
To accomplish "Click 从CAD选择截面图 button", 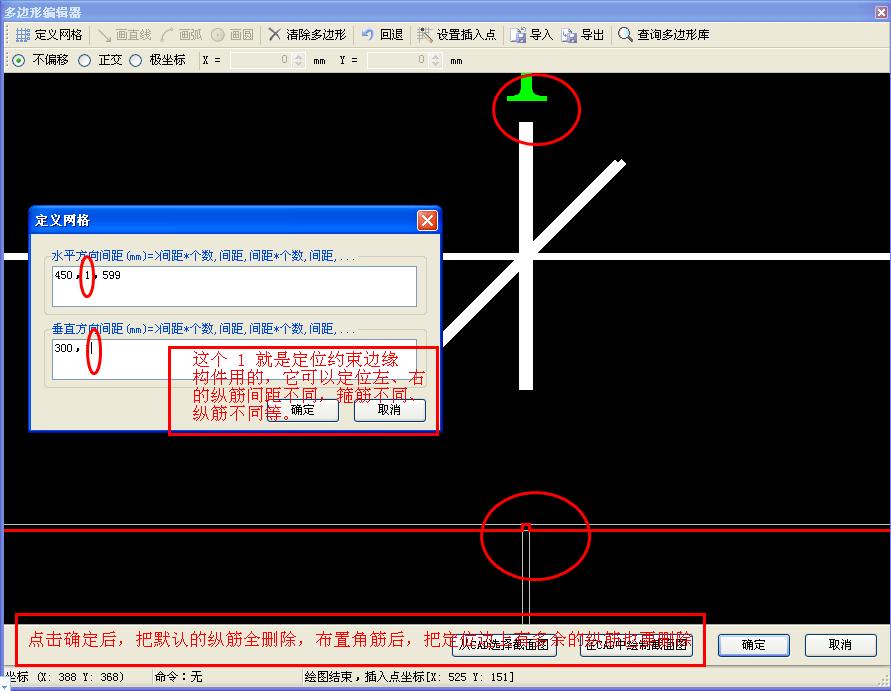I will 504,645.
